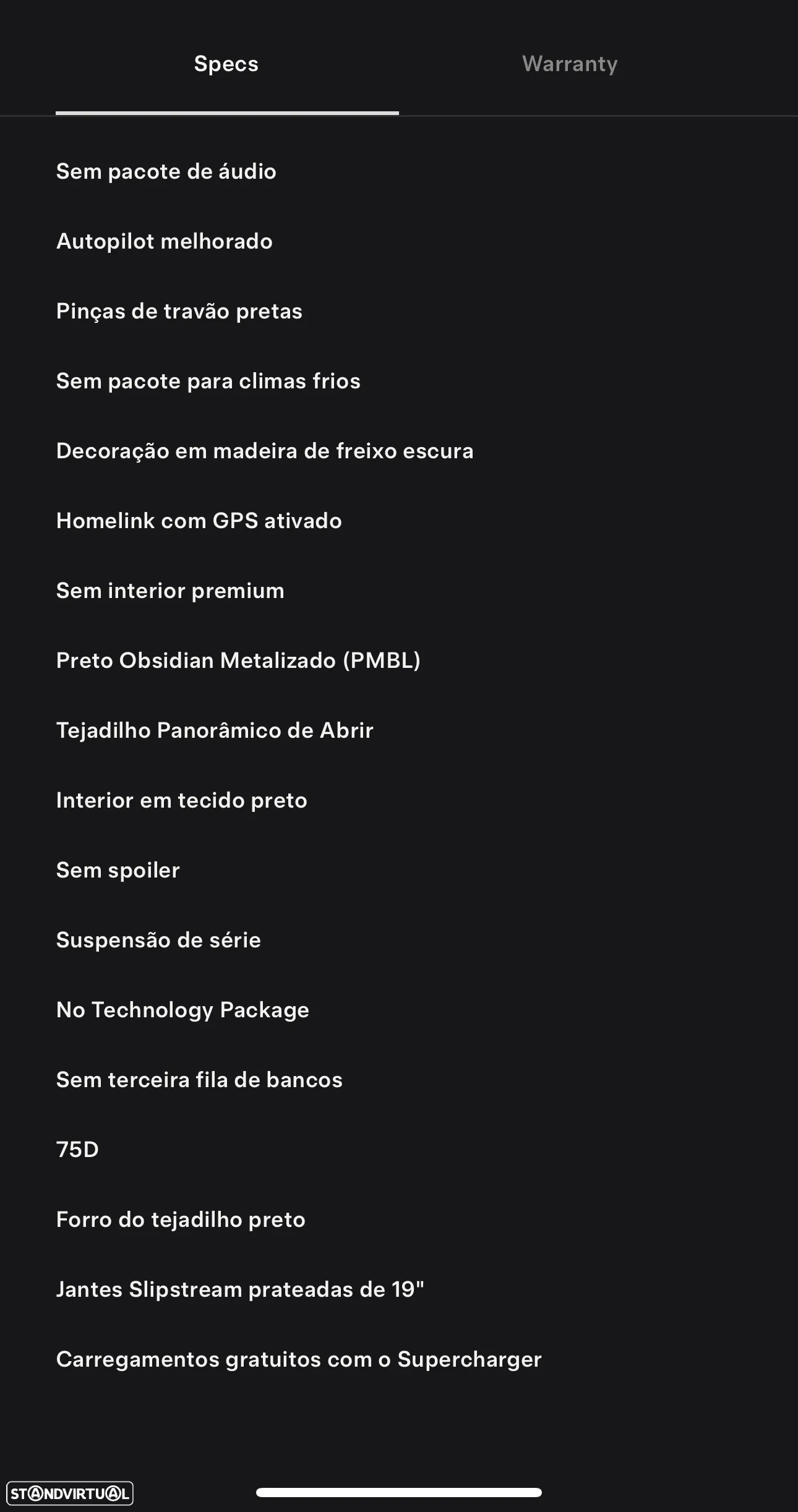Tap the 'Autopilot melhorado' item

coord(165,241)
